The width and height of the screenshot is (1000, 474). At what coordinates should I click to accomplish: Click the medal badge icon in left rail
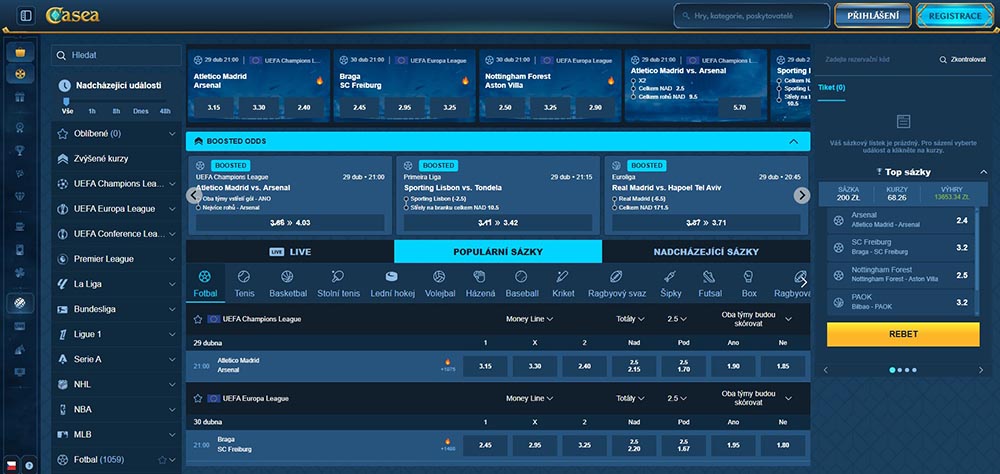(x=20, y=128)
